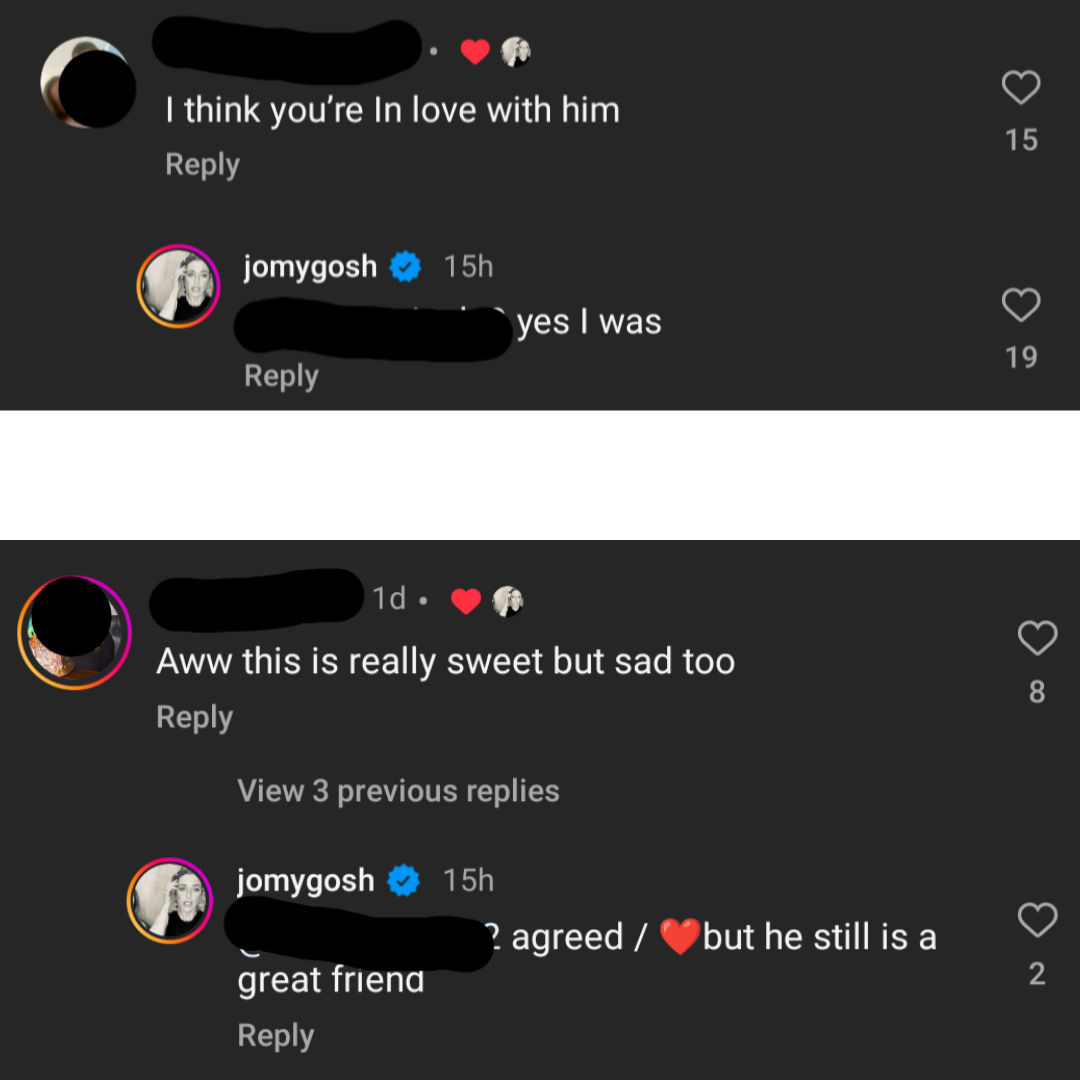This screenshot has height=1080, width=1080.
Task: Click verified badge beside first jomygosh name
Action: tap(406, 267)
